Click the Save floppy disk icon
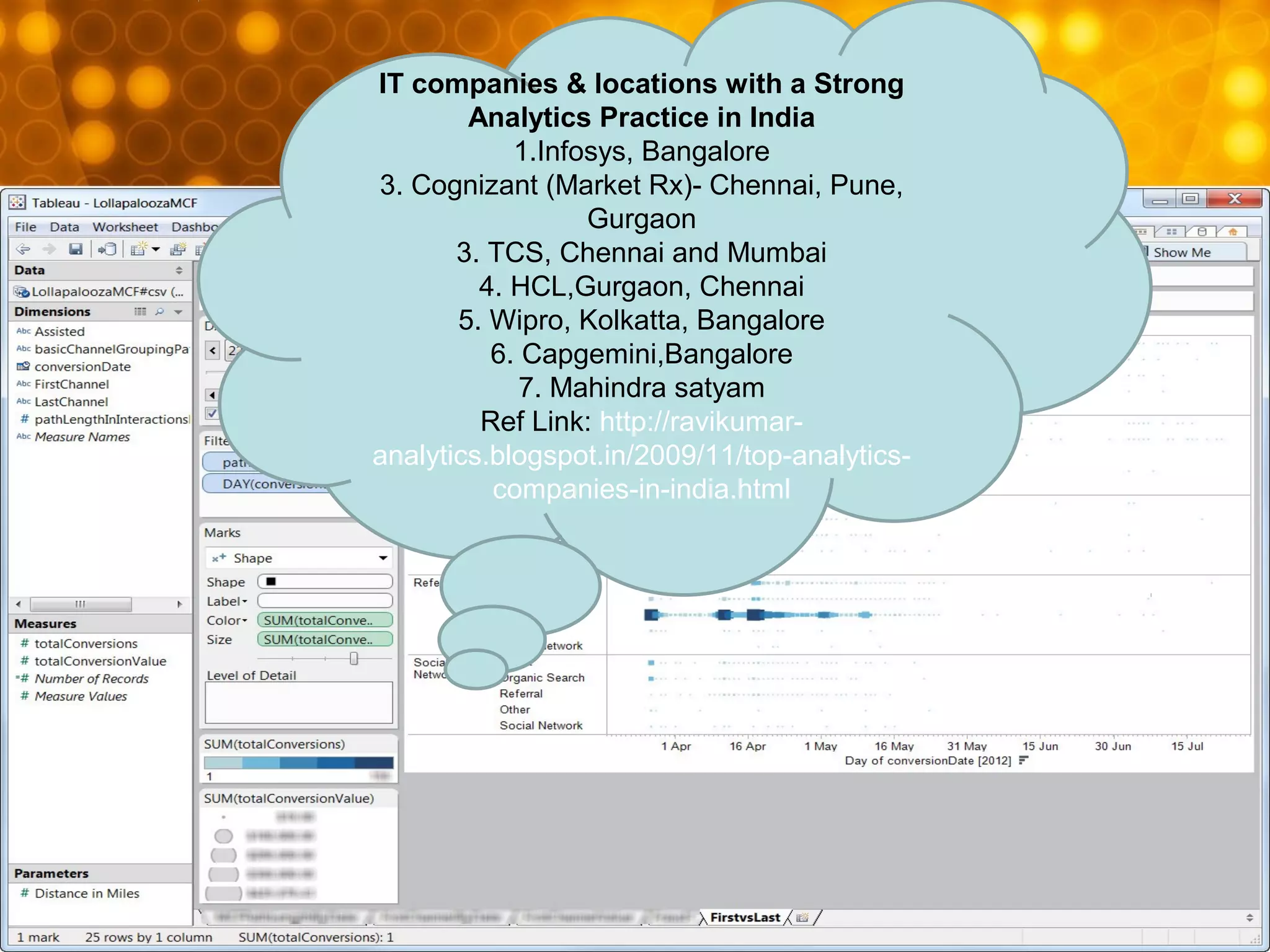The image size is (1270, 952). (x=76, y=250)
